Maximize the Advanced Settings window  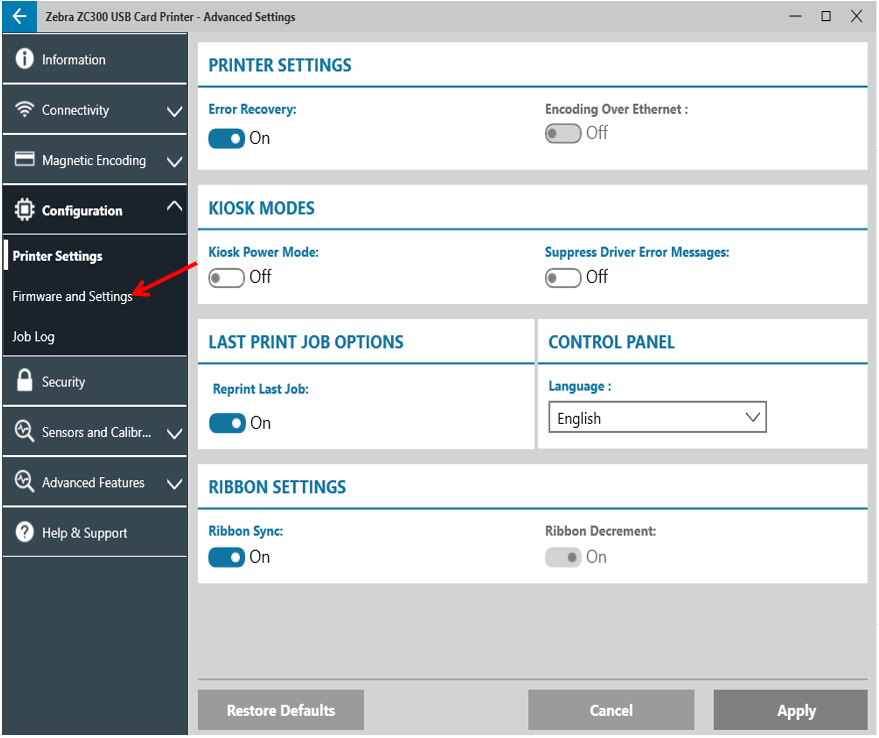coord(826,16)
